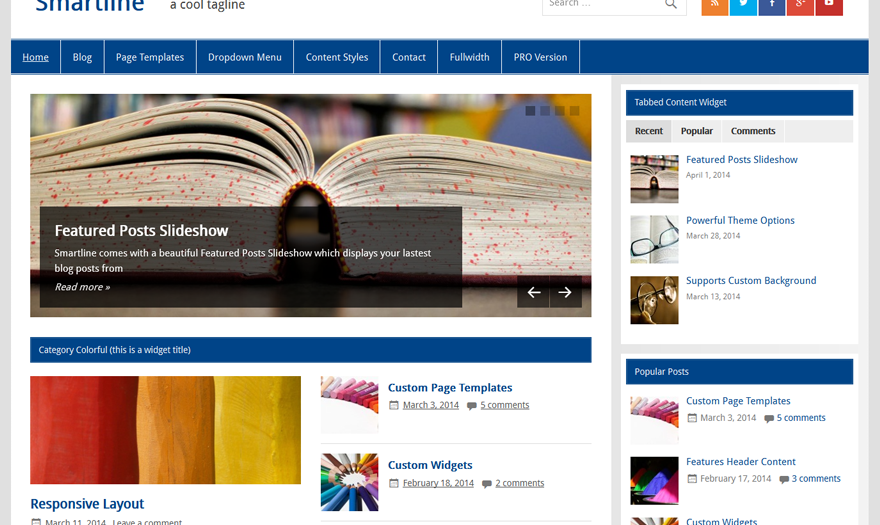Viewport: 880px width, 525px height.
Task: Click the large colorful chalk featured image
Action: [x=166, y=430]
